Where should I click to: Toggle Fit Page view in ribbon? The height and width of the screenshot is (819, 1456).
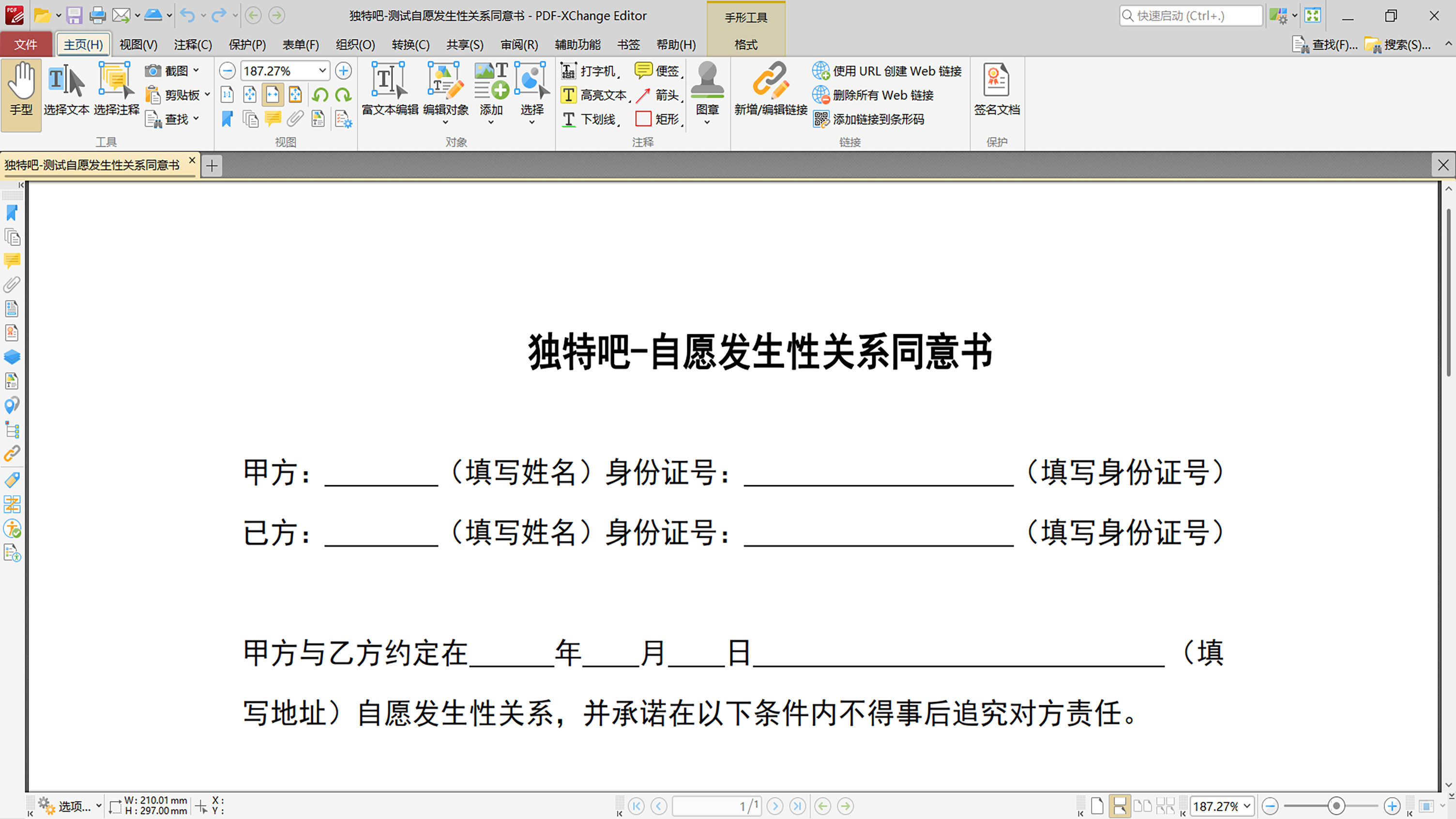click(250, 94)
